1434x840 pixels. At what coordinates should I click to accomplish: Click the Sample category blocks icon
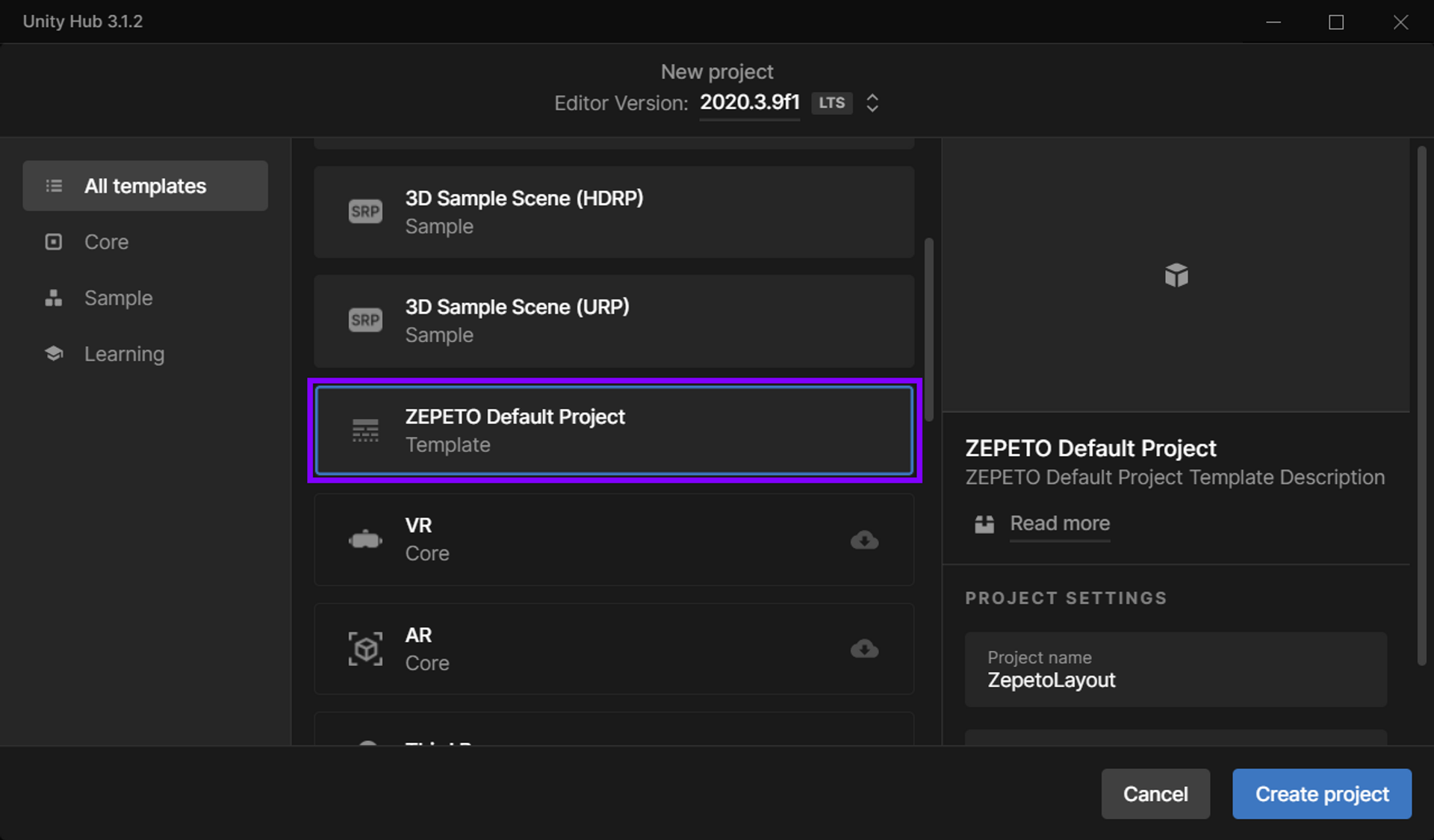tap(54, 298)
